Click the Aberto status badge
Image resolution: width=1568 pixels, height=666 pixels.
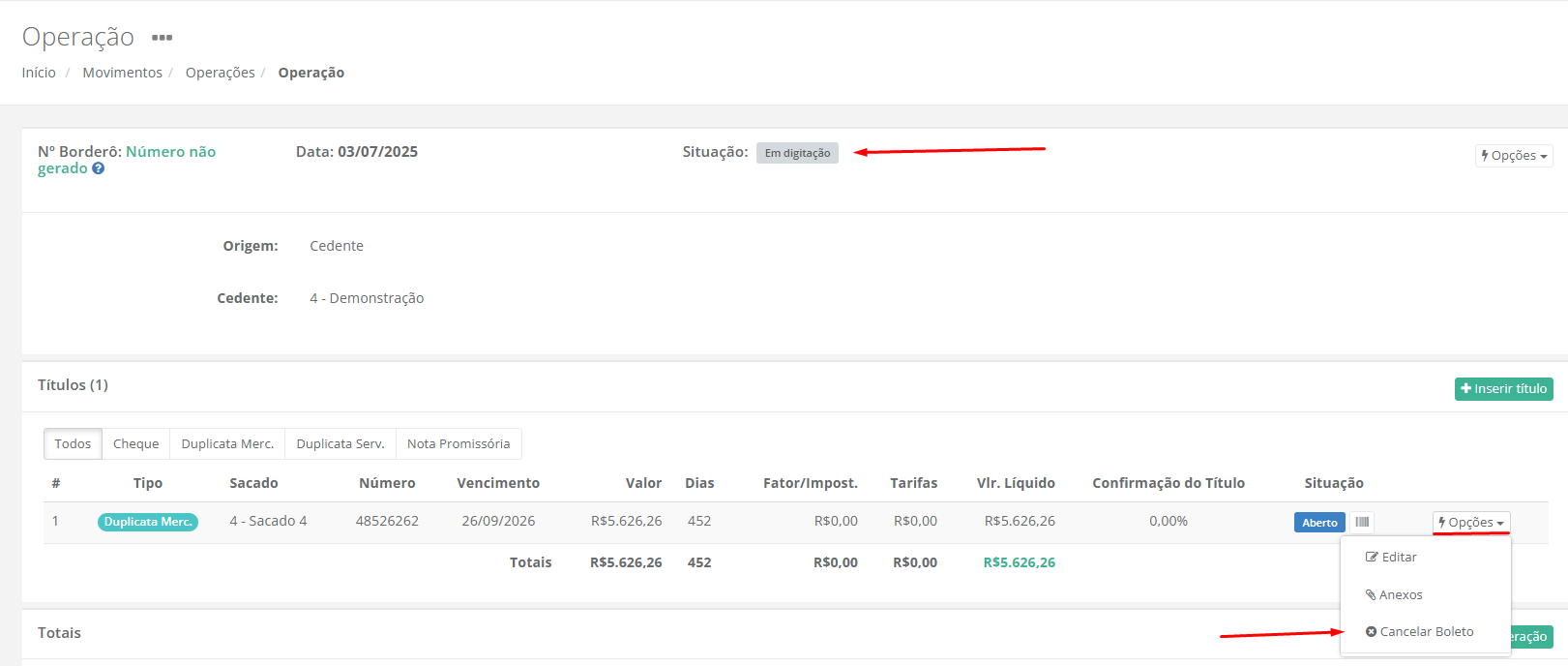point(1318,522)
